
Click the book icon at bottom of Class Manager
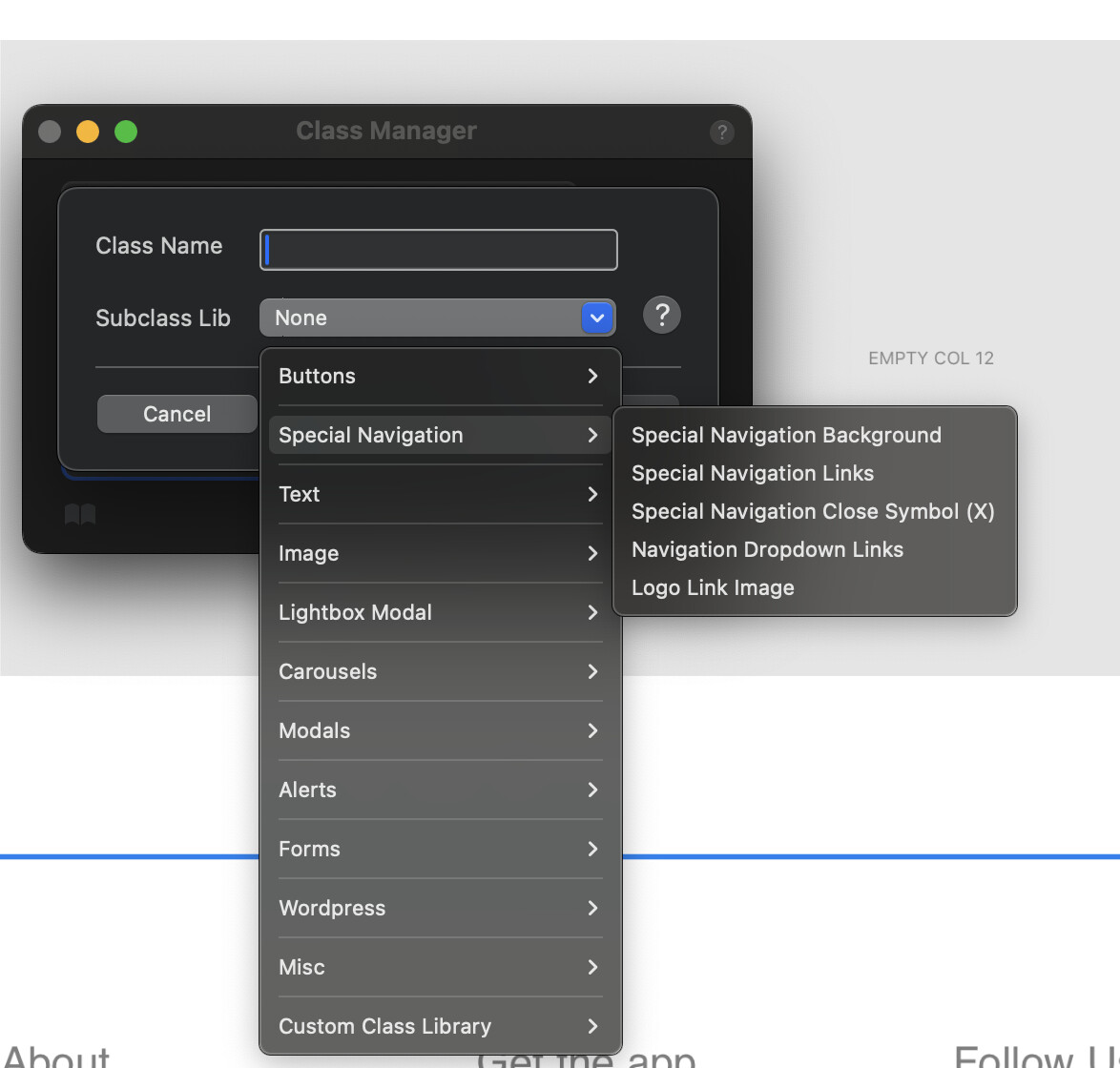coord(80,516)
